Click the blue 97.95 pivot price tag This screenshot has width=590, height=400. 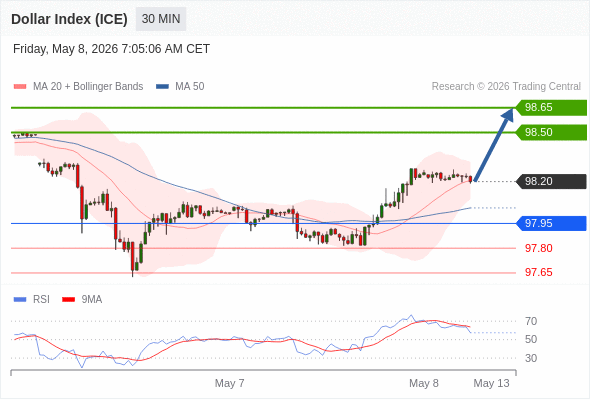click(551, 224)
